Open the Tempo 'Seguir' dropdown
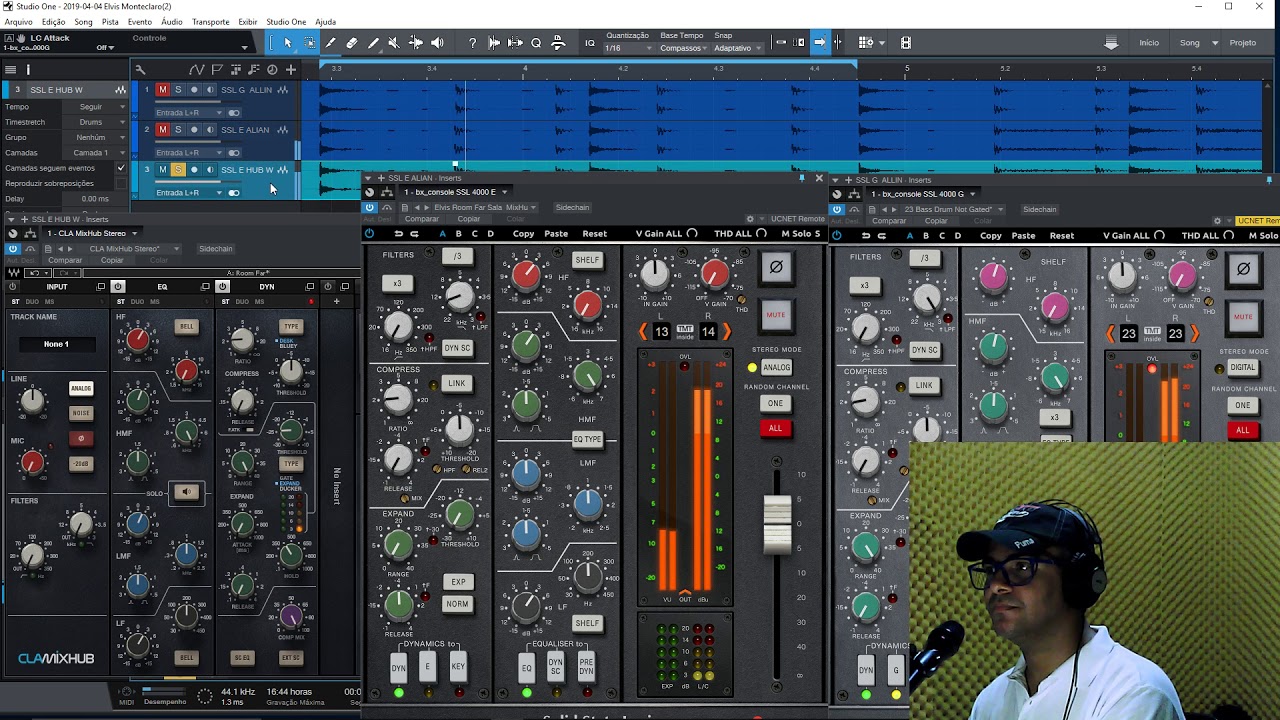 pyautogui.click(x=97, y=107)
